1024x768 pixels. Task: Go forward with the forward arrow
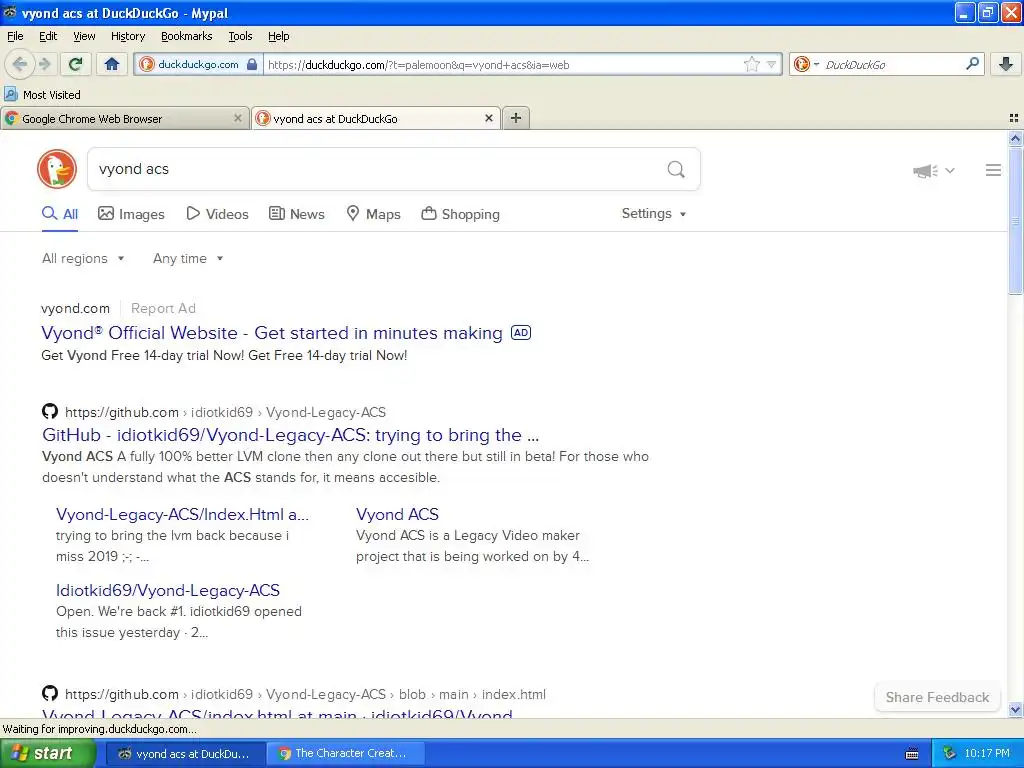tap(44, 64)
